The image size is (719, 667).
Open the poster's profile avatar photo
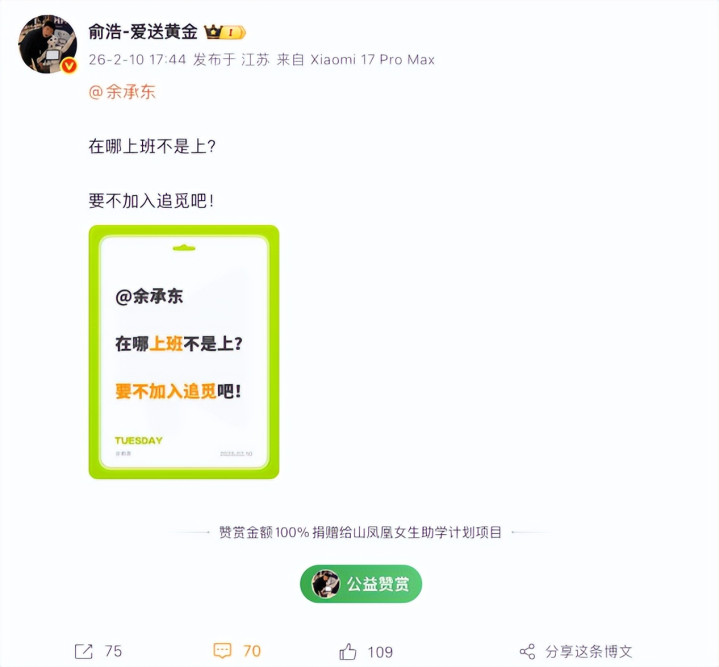pos(47,44)
